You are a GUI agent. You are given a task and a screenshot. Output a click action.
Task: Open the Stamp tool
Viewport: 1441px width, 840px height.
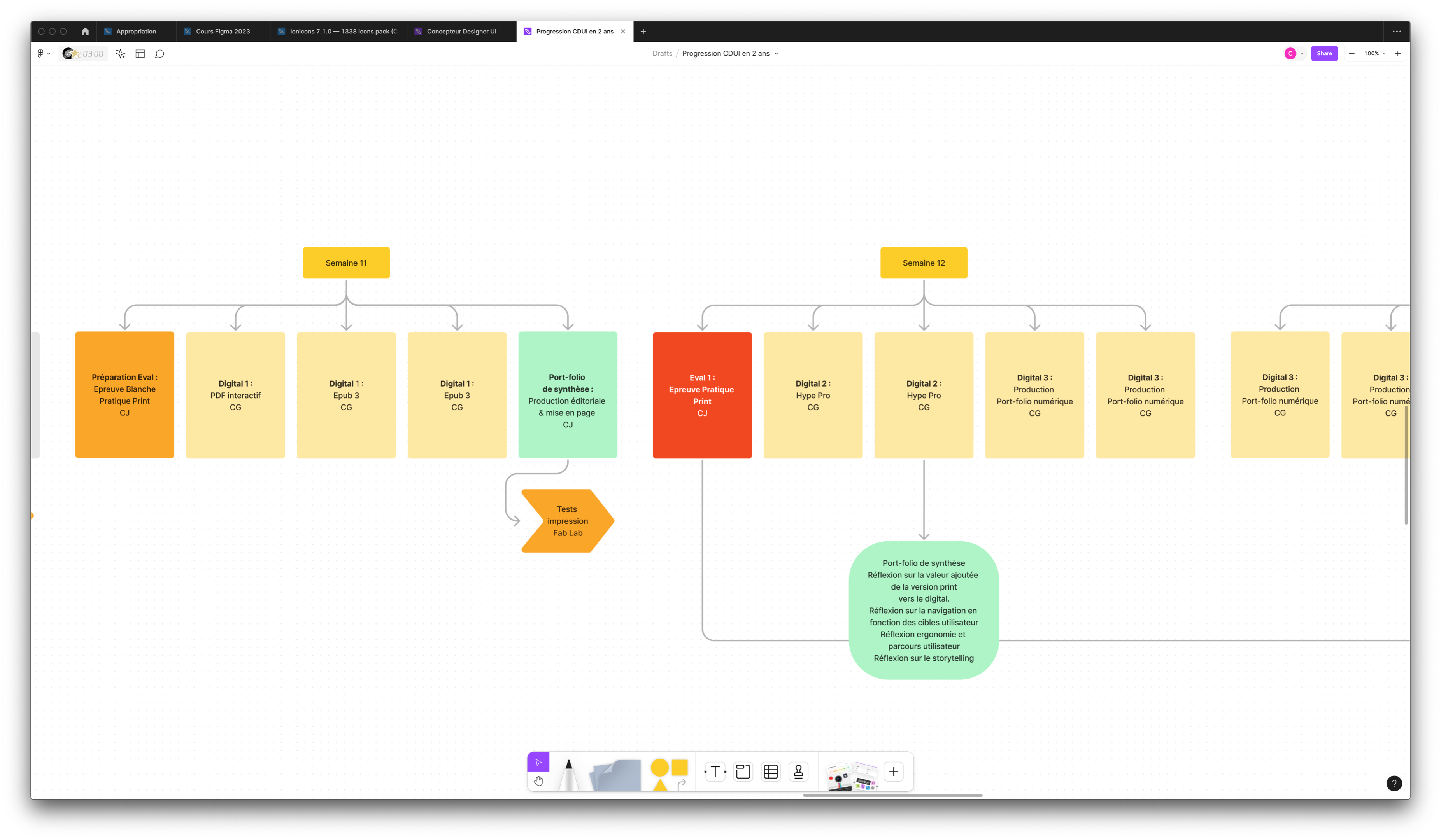[798, 772]
